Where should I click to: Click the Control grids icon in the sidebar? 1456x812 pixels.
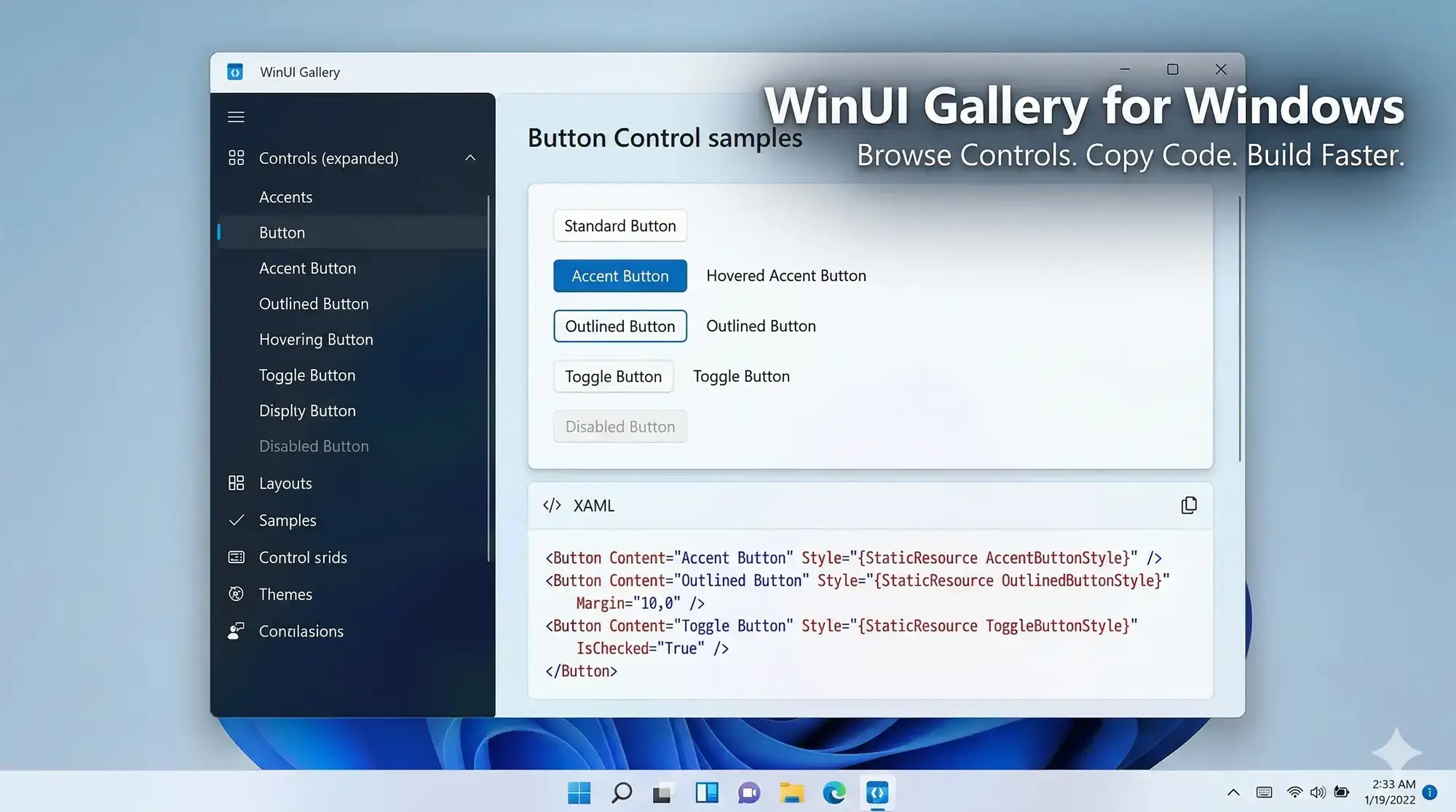pyautogui.click(x=235, y=557)
